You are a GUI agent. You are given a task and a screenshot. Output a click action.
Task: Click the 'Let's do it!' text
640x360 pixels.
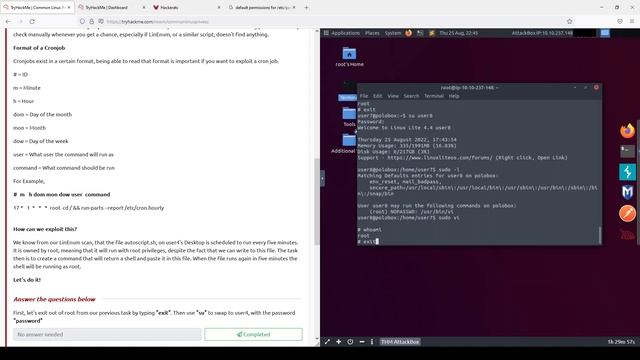[27, 280]
